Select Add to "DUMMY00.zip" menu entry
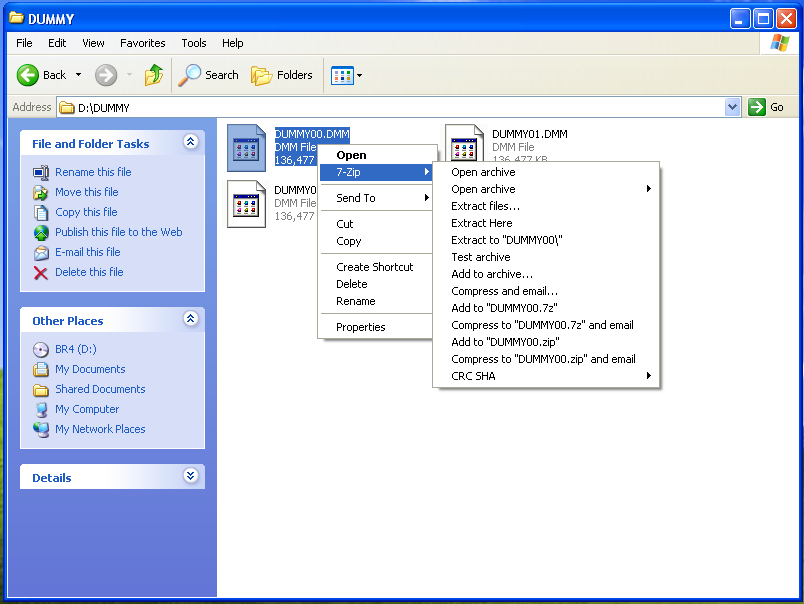Viewport: 804px width, 604px height. tap(505, 342)
